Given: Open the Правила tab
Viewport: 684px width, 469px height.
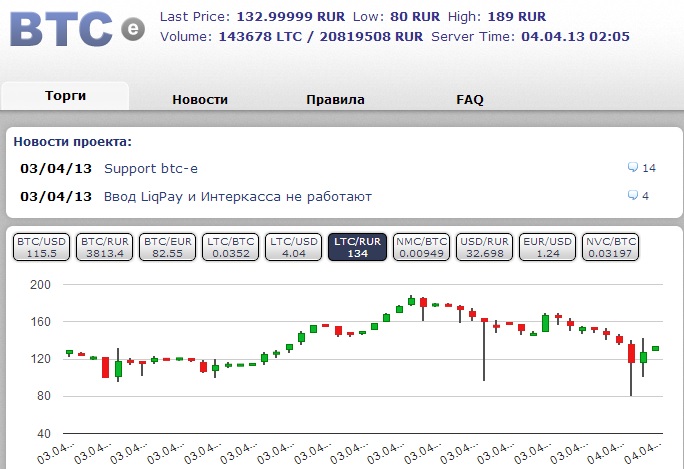Looking at the screenshot, I should (x=335, y=99).
